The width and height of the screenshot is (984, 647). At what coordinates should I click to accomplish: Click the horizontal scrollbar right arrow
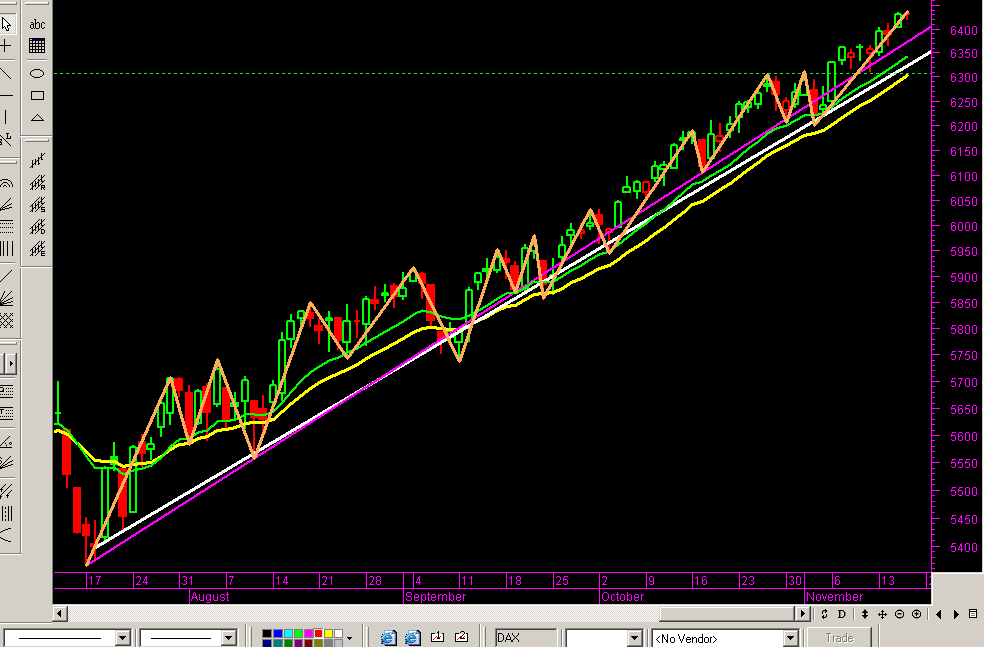(803, 613)
